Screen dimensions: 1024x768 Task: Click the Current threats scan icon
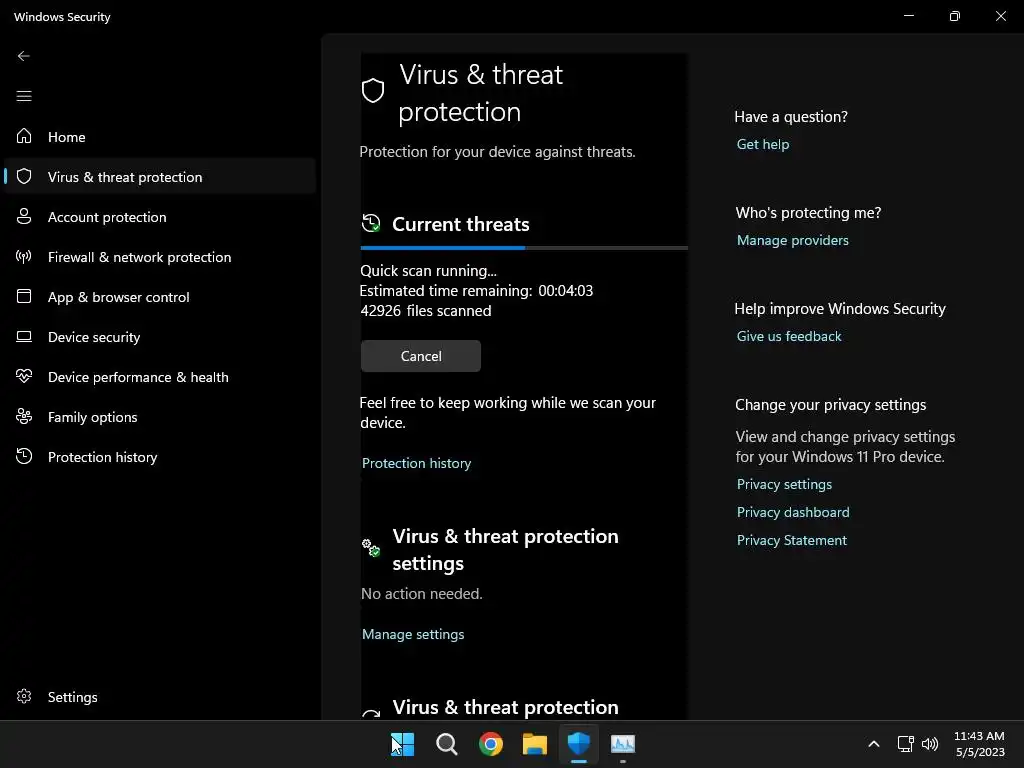click(371, 223)
